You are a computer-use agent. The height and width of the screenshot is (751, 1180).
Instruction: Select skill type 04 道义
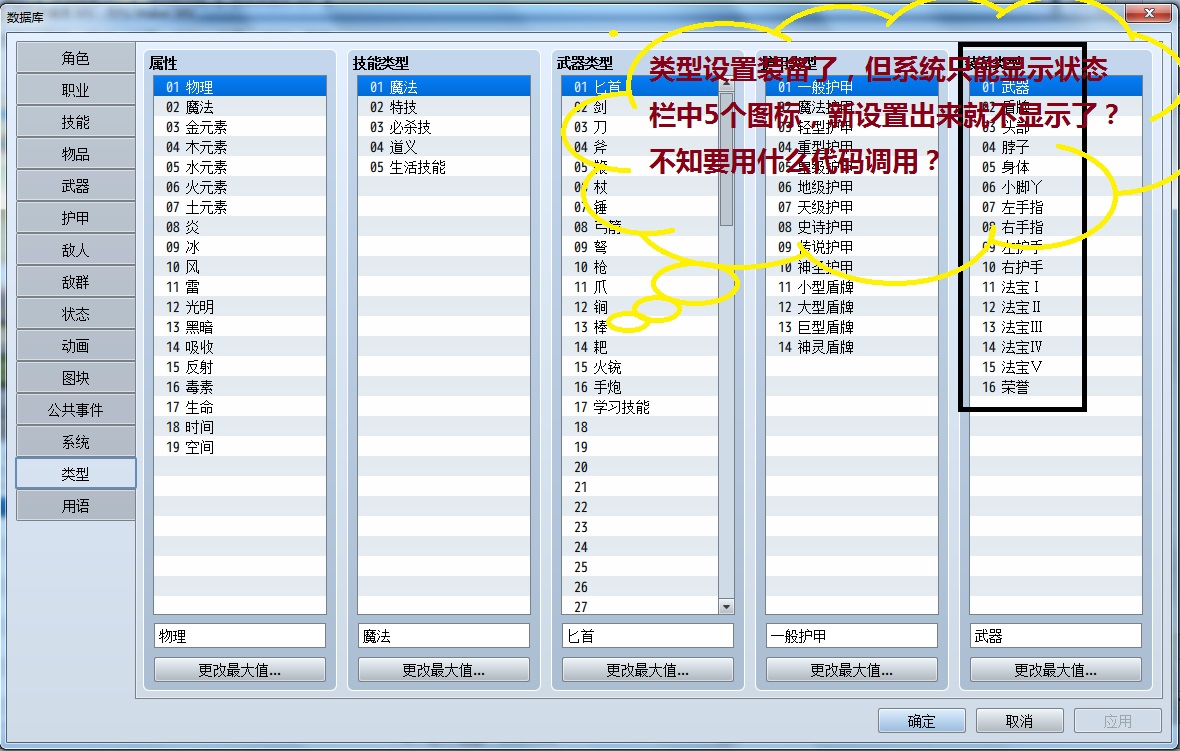[x=444, y=147]
